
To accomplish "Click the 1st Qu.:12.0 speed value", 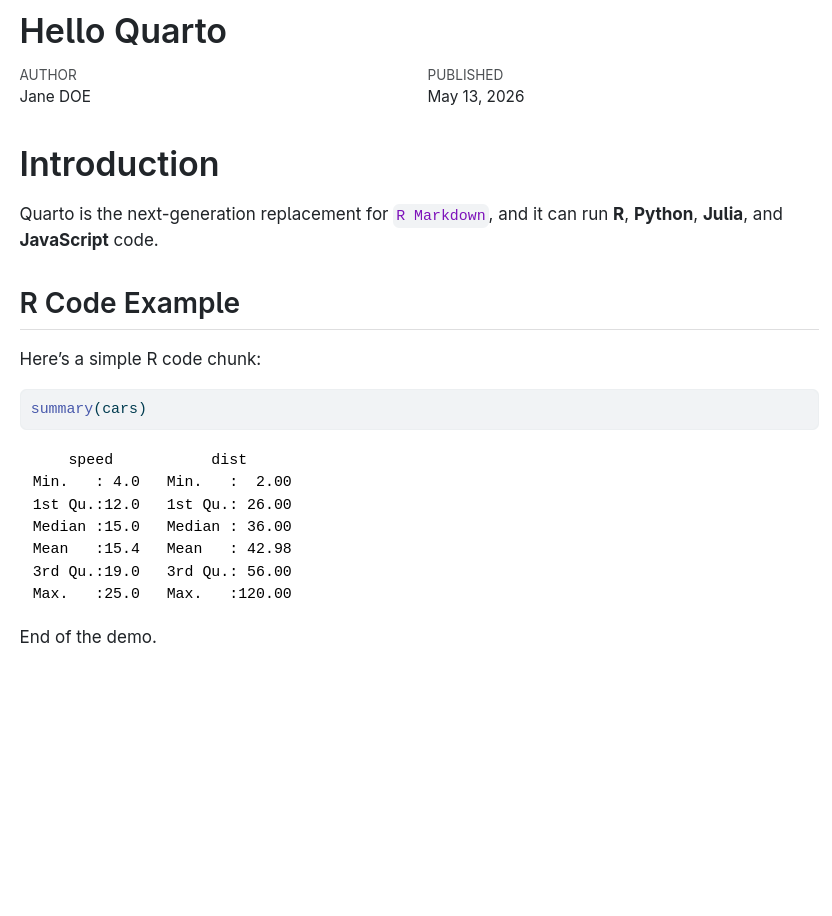I will click(x=86, y=504).
